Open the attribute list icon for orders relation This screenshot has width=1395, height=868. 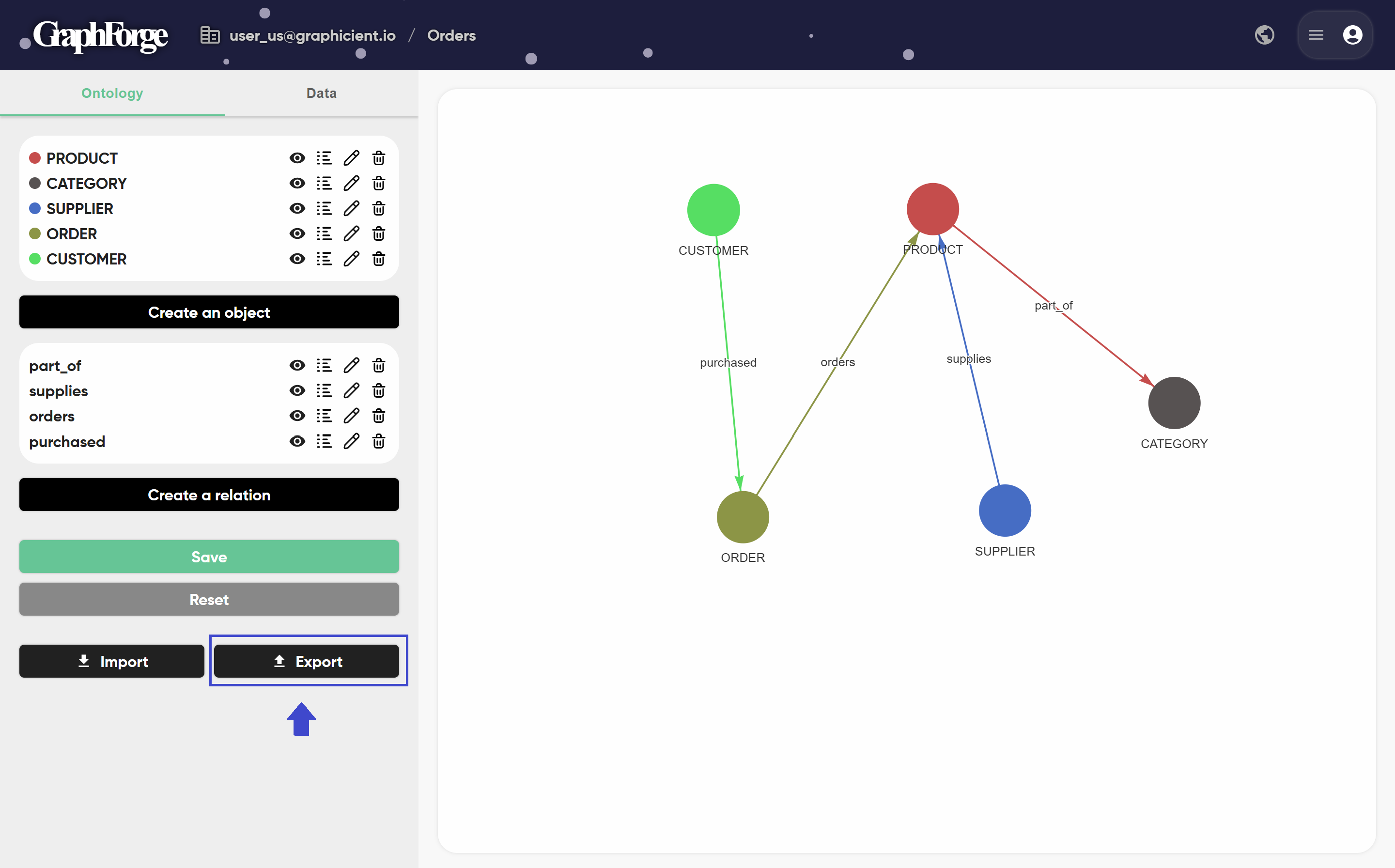point(325,416)
